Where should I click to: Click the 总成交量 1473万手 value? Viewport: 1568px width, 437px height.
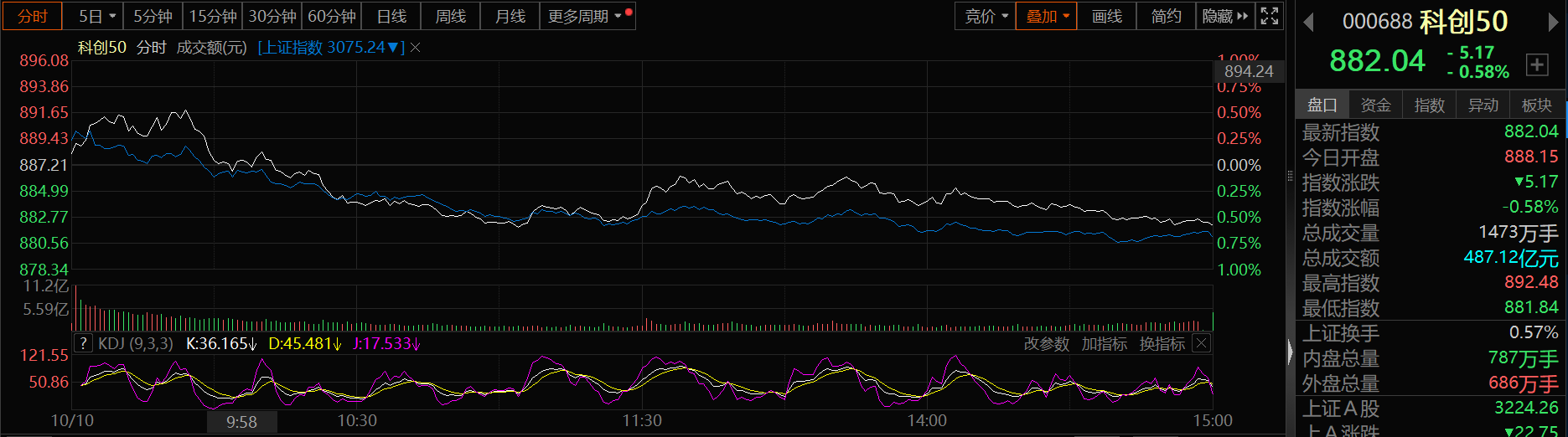pos(1518,232)
